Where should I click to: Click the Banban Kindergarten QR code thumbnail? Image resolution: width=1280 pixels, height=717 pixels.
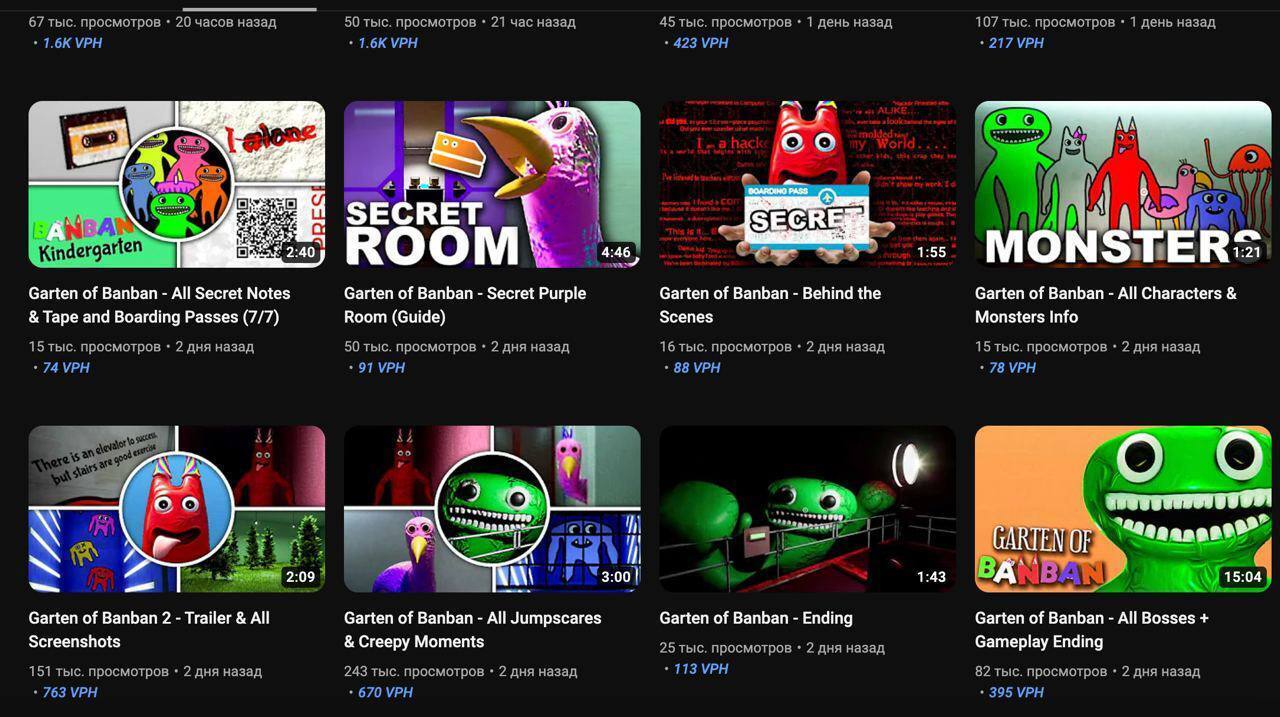pos(176,184)
